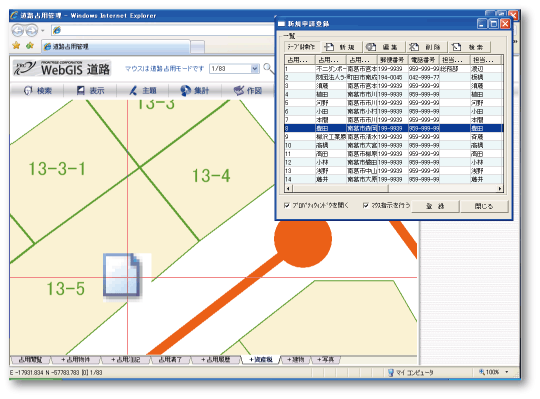The height and width of the screenshot is (399, 540).
Task: Sort by the 郵便番号 column header
Action: click(x=392, y=60)
